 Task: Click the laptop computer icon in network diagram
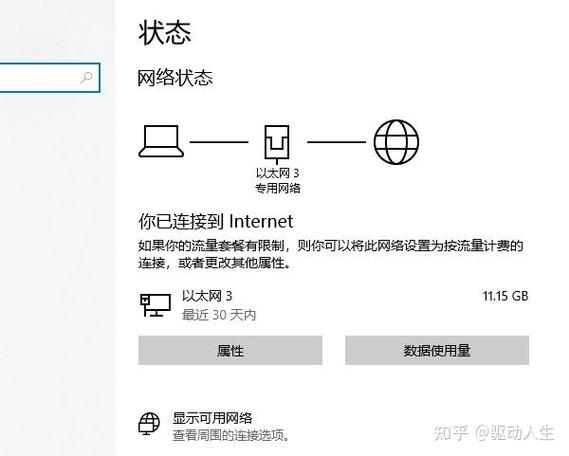[x=161, y=141]
